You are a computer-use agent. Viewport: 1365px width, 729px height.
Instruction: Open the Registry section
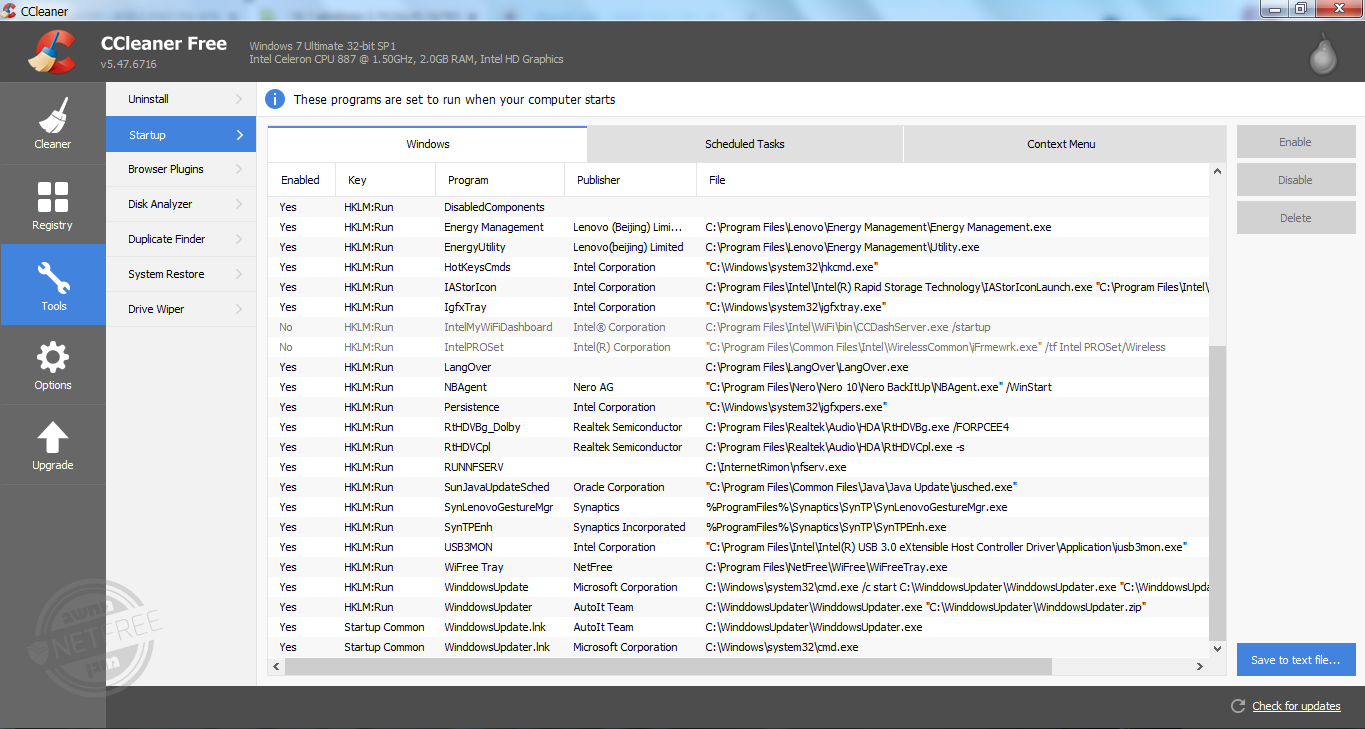click(x=52, y=204)
